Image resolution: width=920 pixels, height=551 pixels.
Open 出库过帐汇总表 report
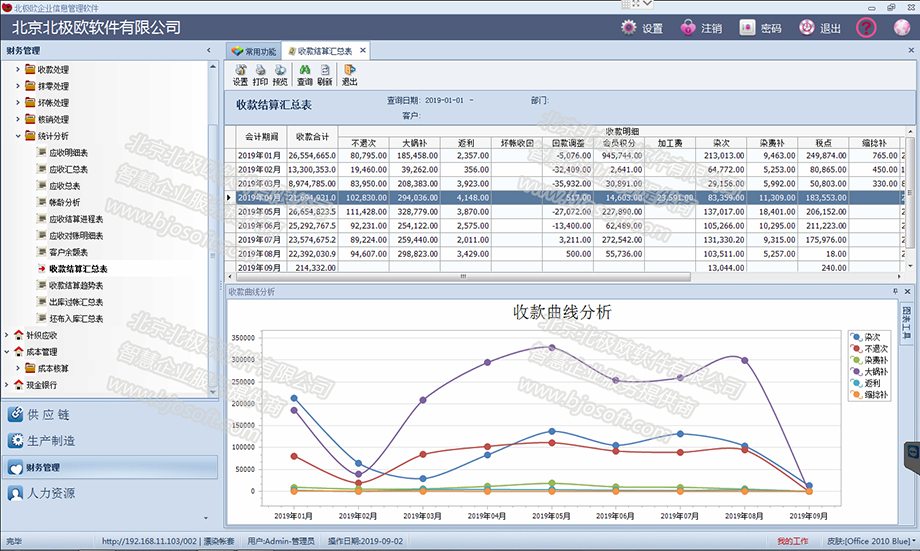pyautogui.click(x=76, y=302)
